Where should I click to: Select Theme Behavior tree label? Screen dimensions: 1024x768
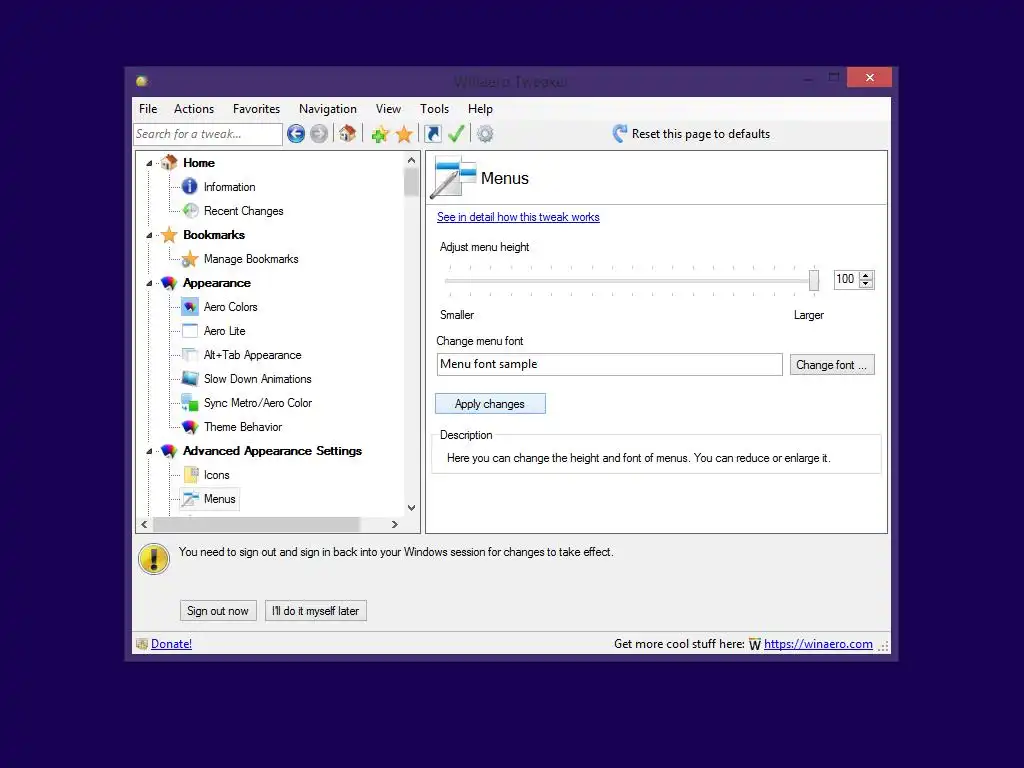click(243, 426)
